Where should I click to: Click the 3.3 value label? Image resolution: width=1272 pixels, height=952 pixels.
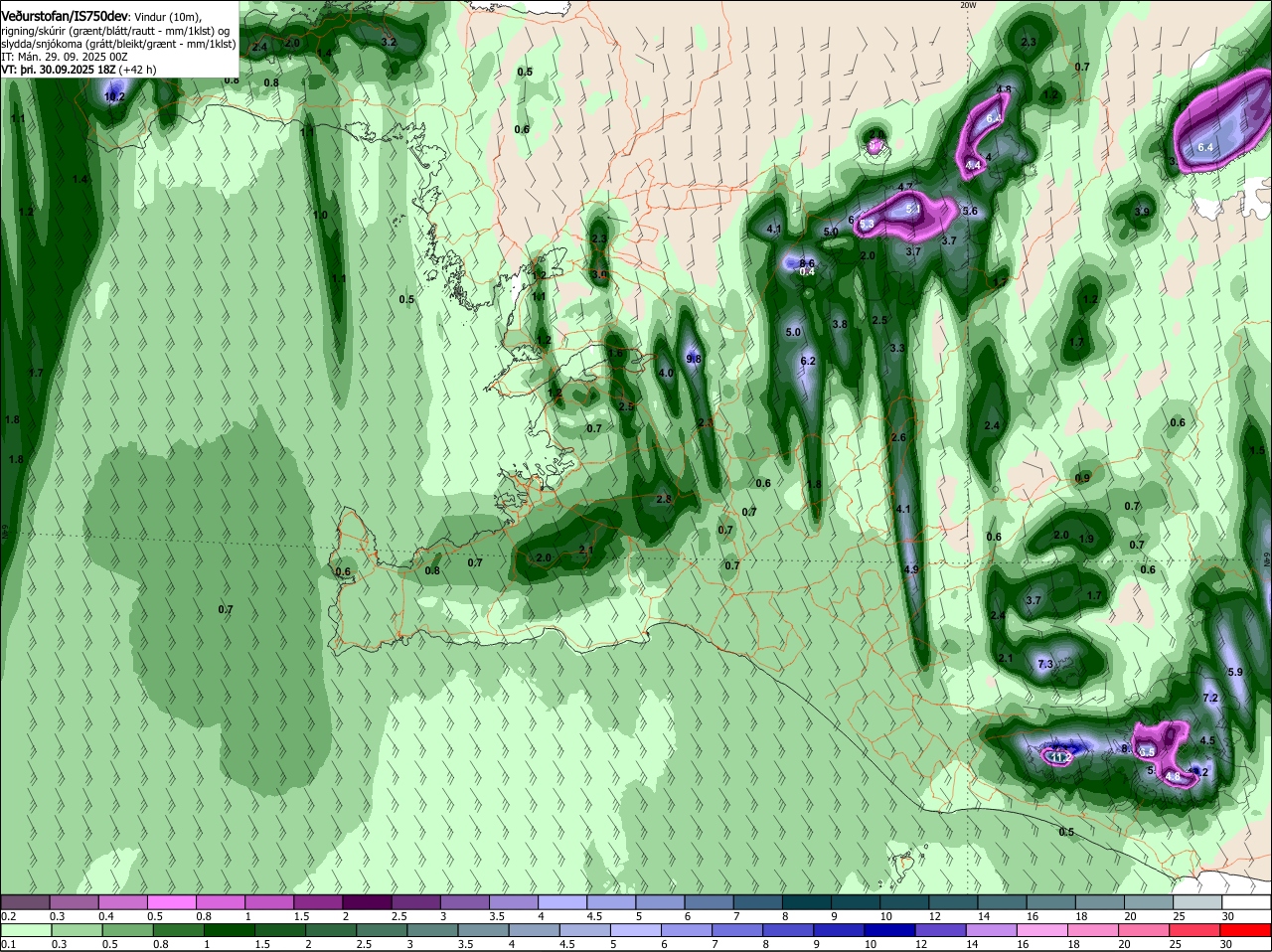897,348
